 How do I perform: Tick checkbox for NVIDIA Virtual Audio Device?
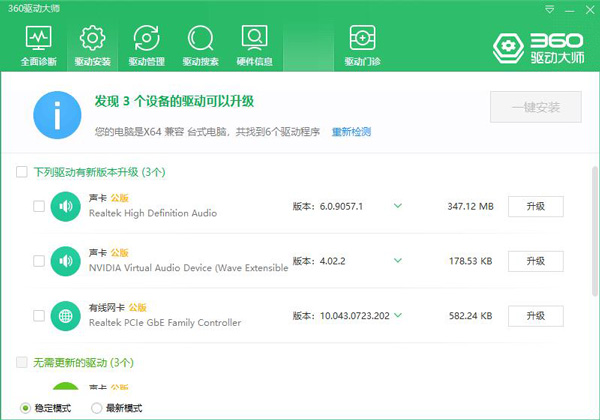click(39, 261)
